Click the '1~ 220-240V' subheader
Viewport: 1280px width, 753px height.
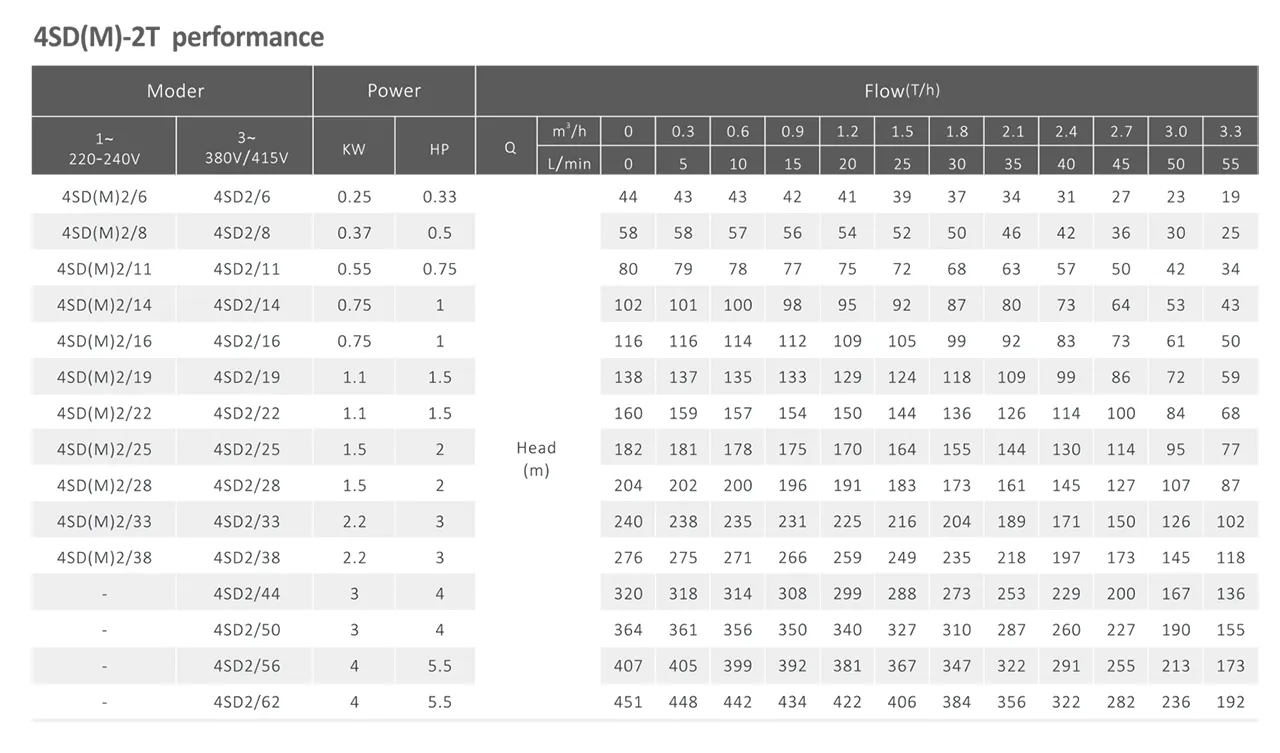click(105, 146)
